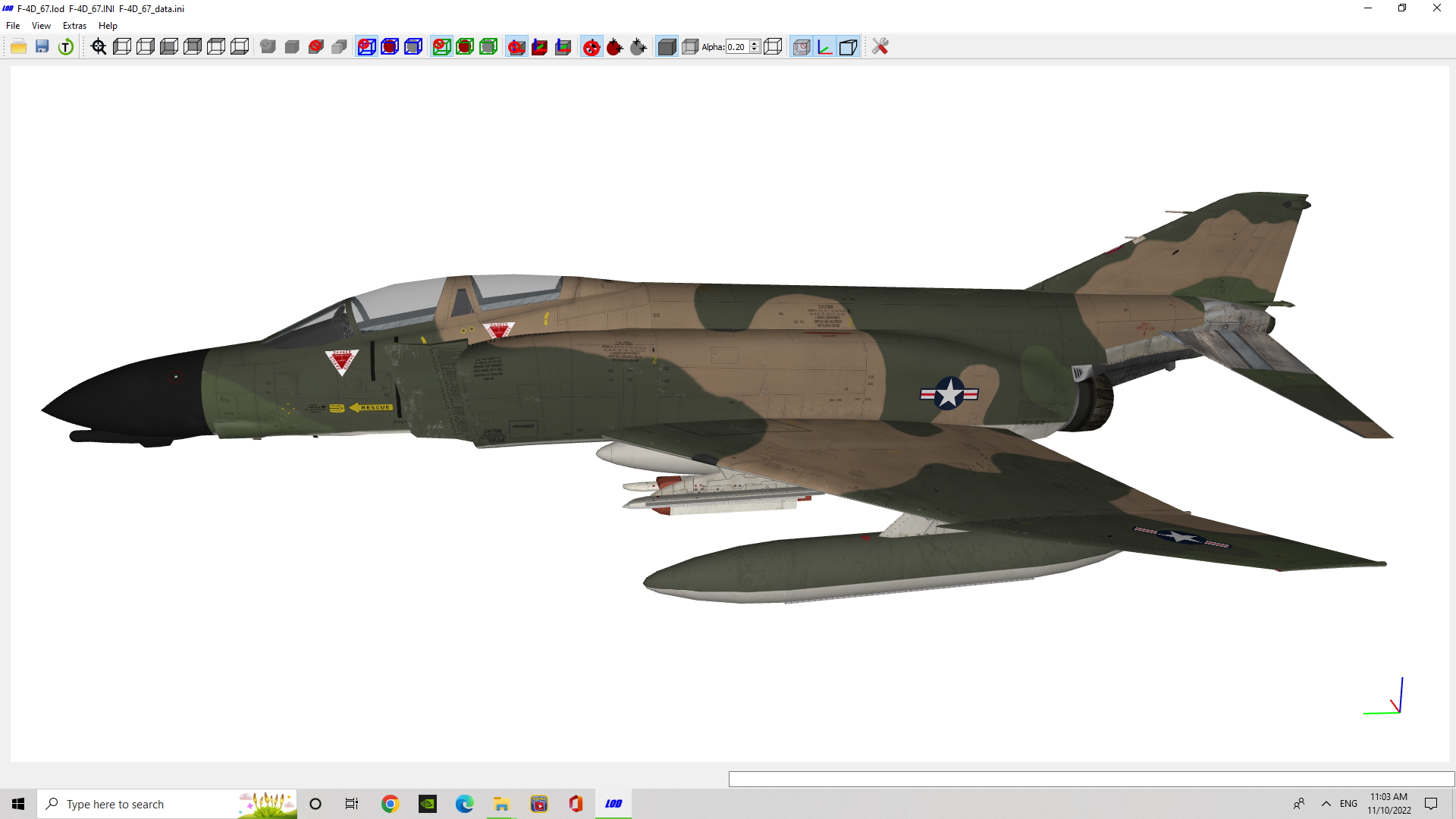Click the gray spiked marker icon
The width and height of the screenshot is (1456, 819).
coord(639,47)
